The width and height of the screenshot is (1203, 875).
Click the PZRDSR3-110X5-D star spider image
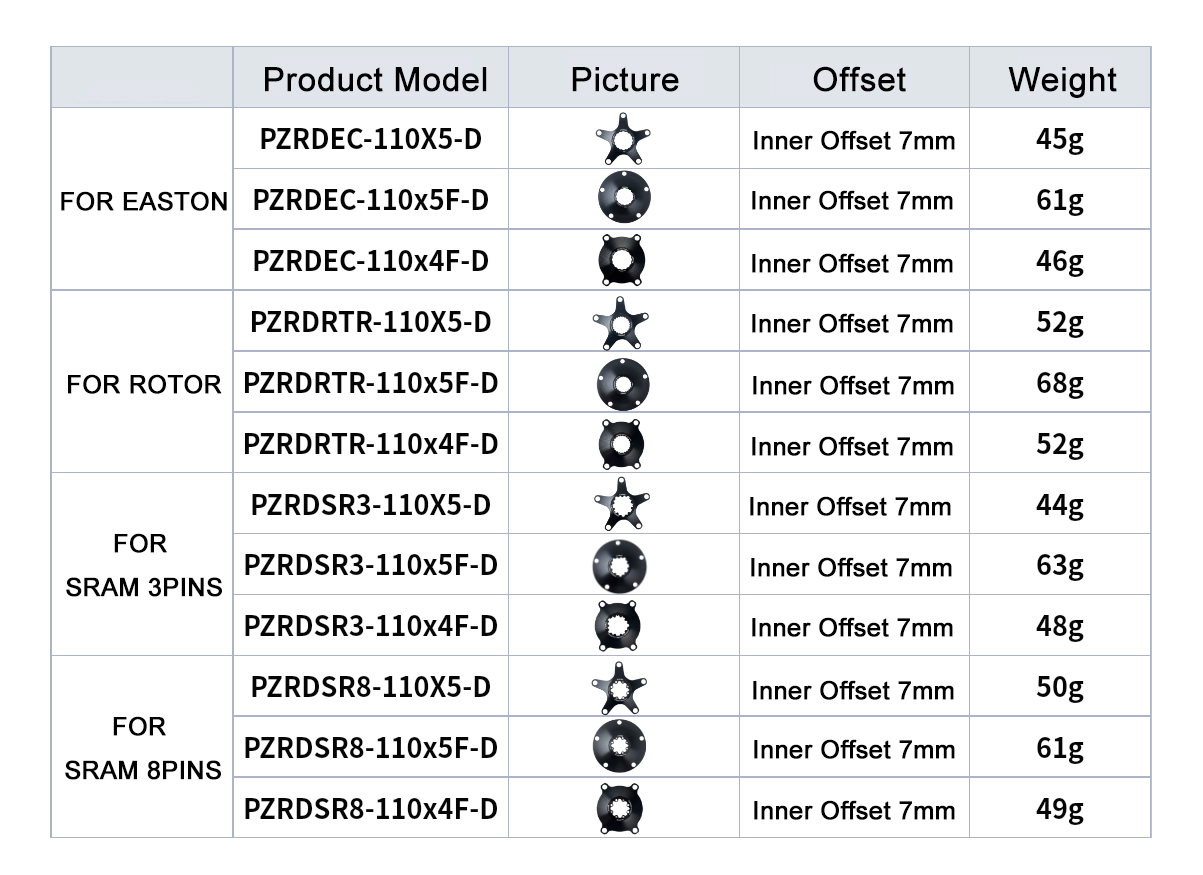pos(622,505)
